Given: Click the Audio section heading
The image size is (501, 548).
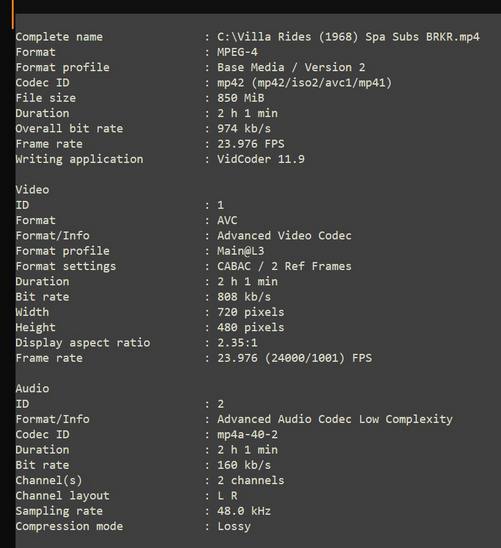Looking at the screenshot, I should pyautogui.click(x=32, y=389).
